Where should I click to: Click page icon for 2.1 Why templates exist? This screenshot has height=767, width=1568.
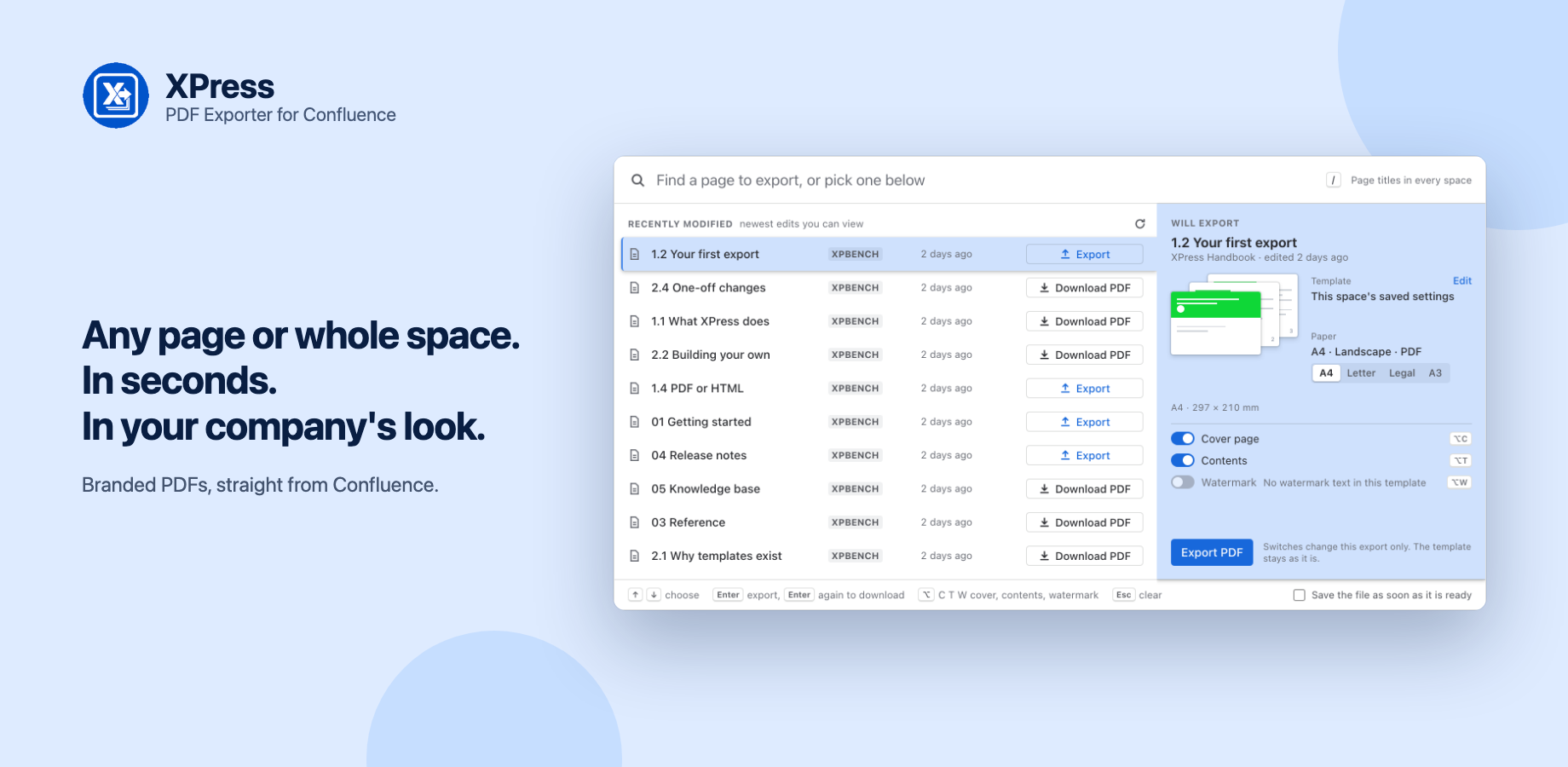click(635, 556)
